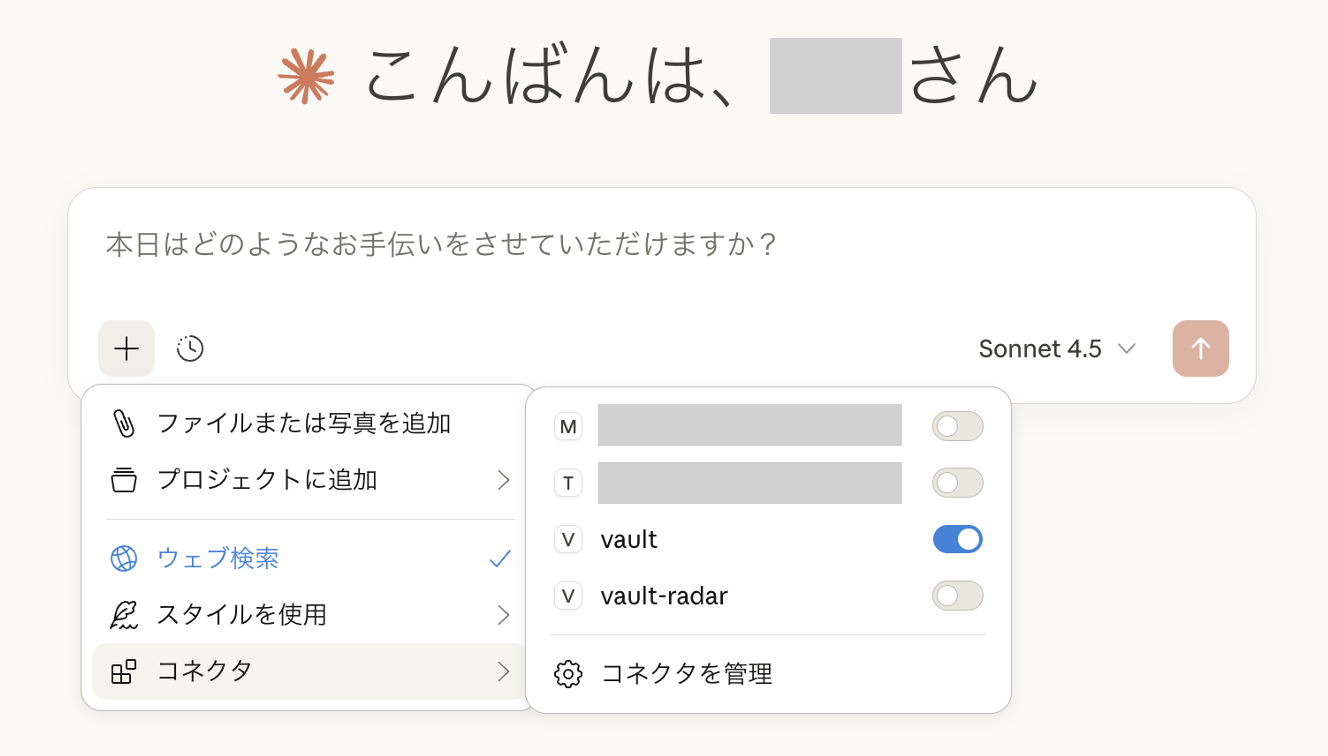This screenshot has height=756, width=1328.
Task: Click the paperclip add file icon
Action: click(x=123, y=423)
